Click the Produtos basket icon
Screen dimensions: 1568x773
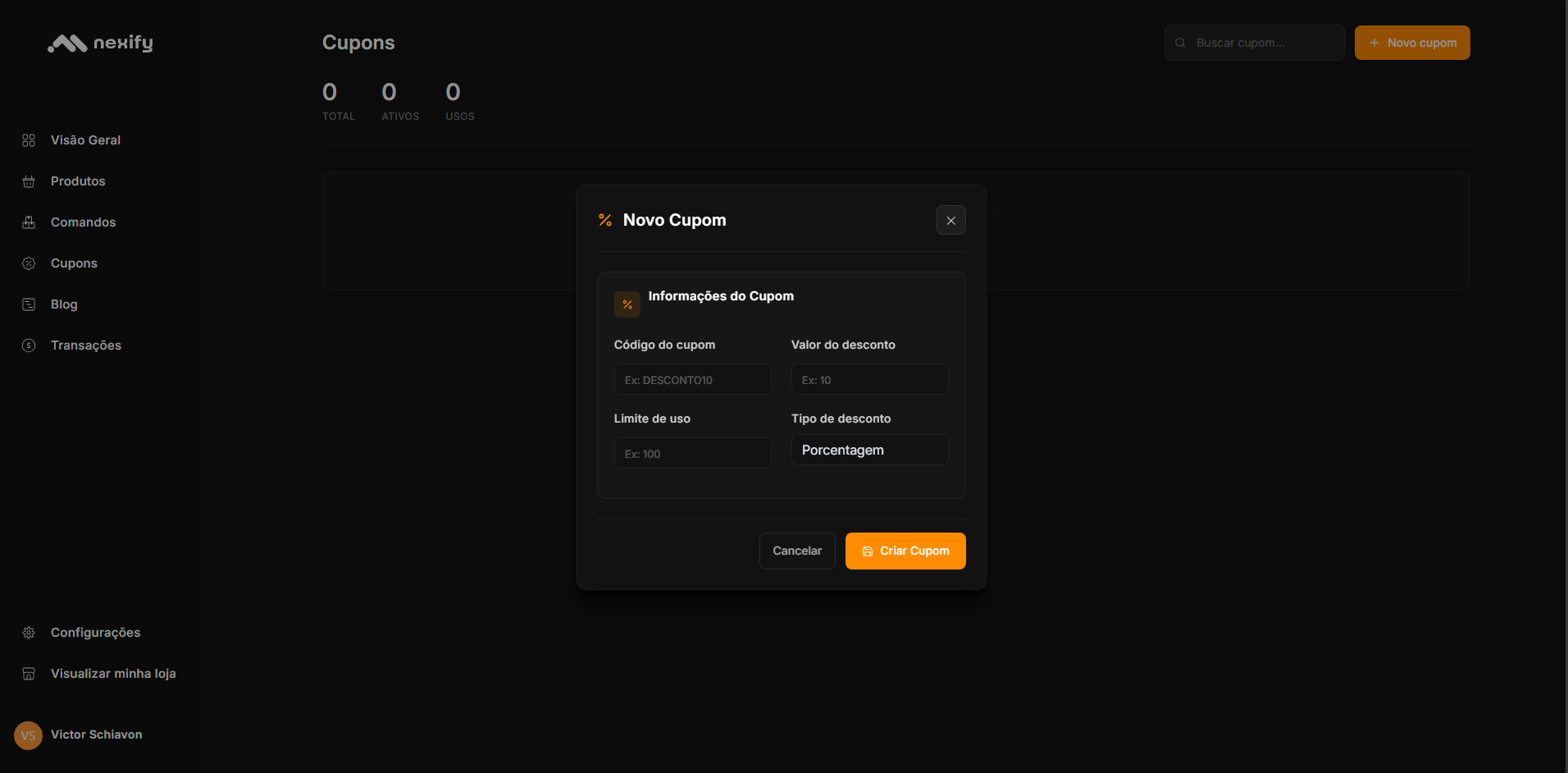(29, 181)
